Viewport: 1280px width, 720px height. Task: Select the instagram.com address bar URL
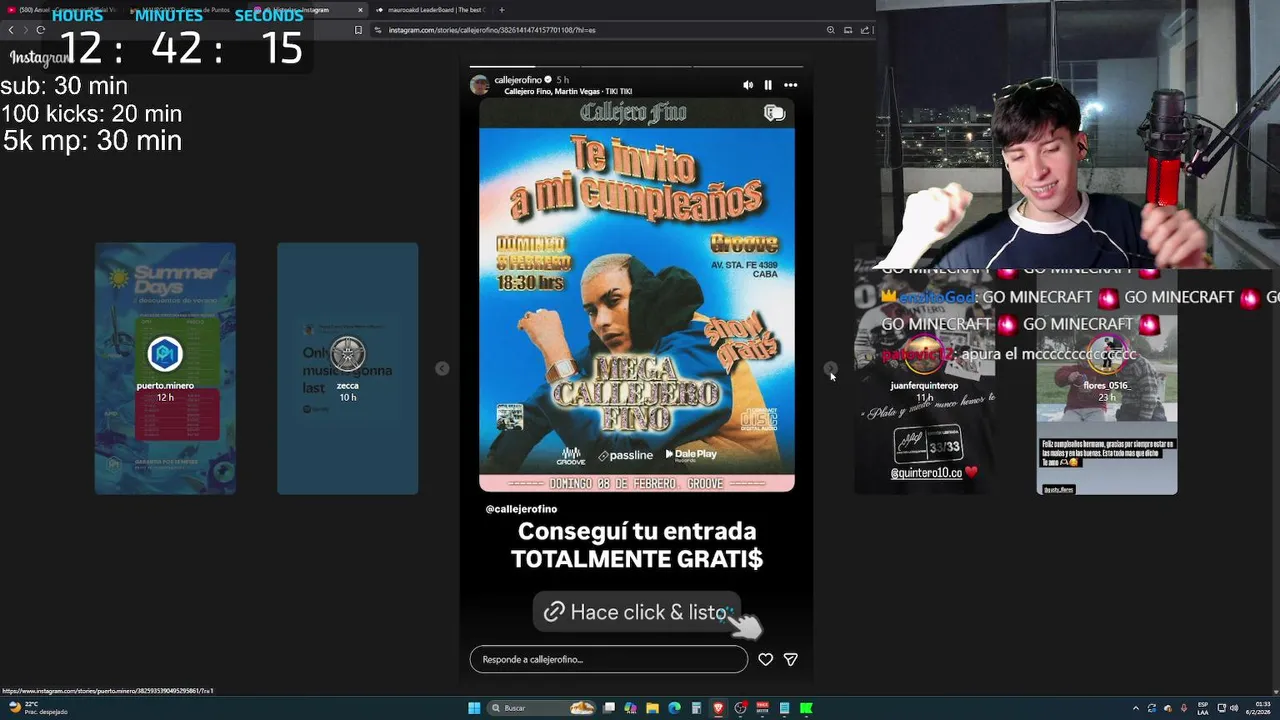click(492, 30)
